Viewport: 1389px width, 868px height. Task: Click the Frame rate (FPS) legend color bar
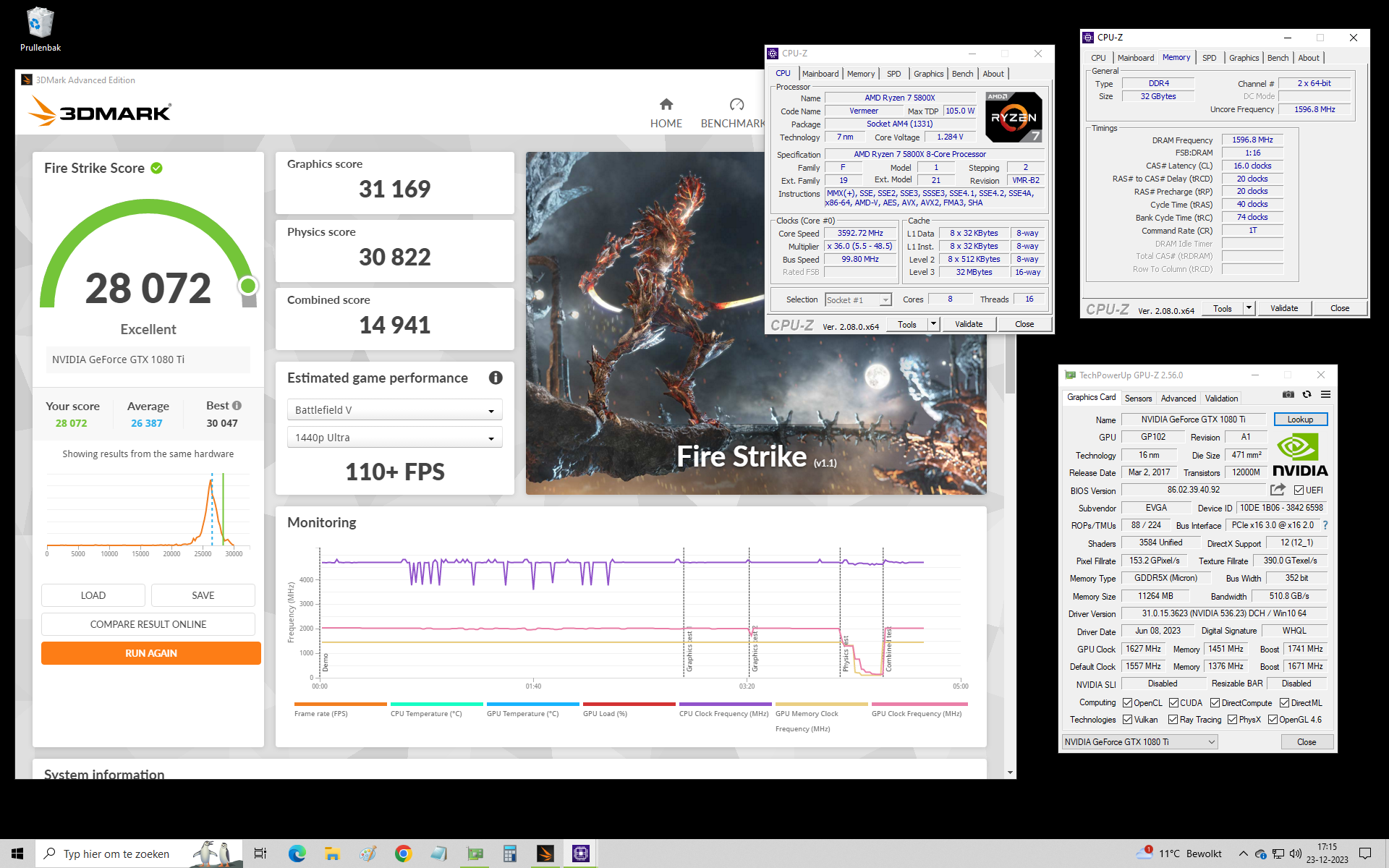pyautogui.click(x=340, y=704)
